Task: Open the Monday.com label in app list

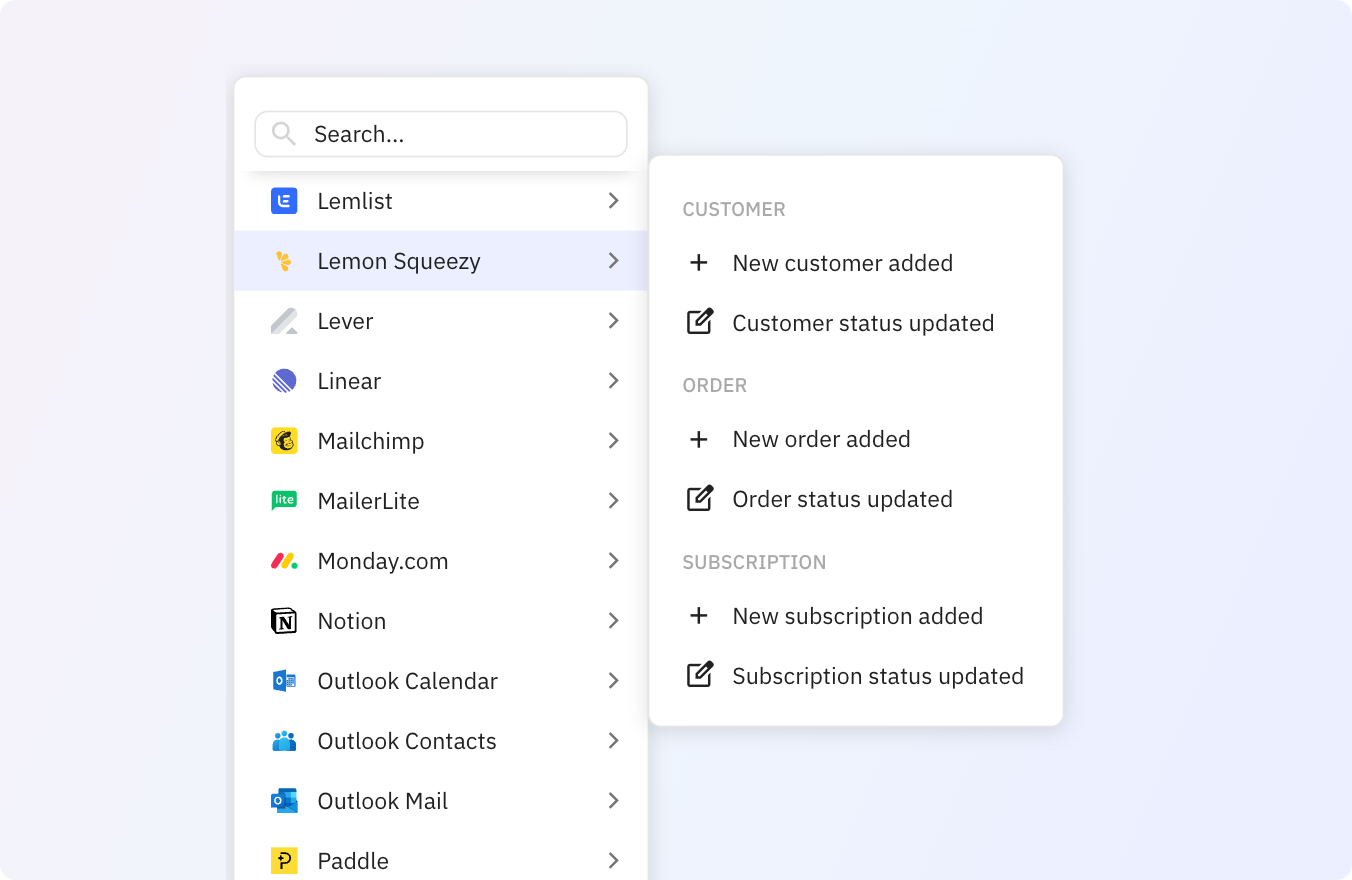Action: [x=383, y=561]
